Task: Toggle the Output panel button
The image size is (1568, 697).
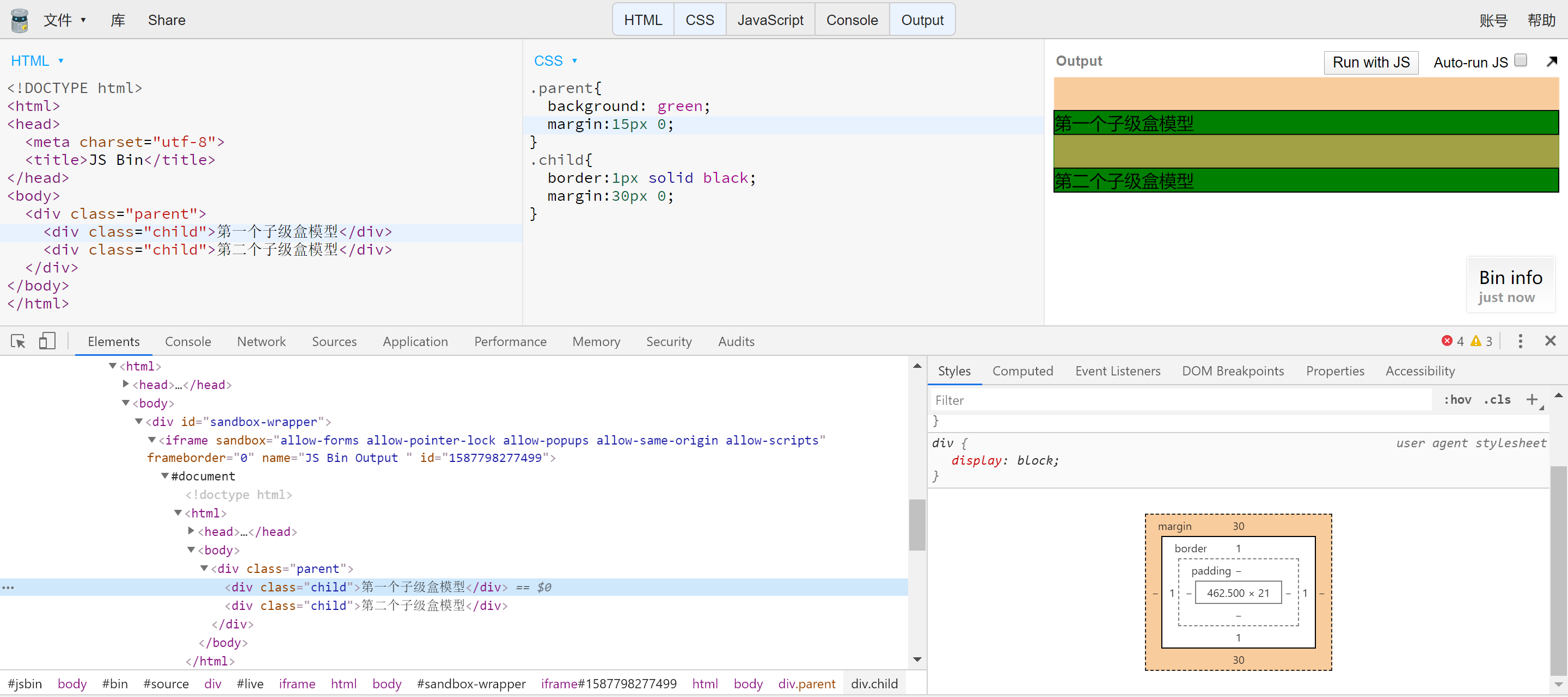Action: click(x=922, y=20)
